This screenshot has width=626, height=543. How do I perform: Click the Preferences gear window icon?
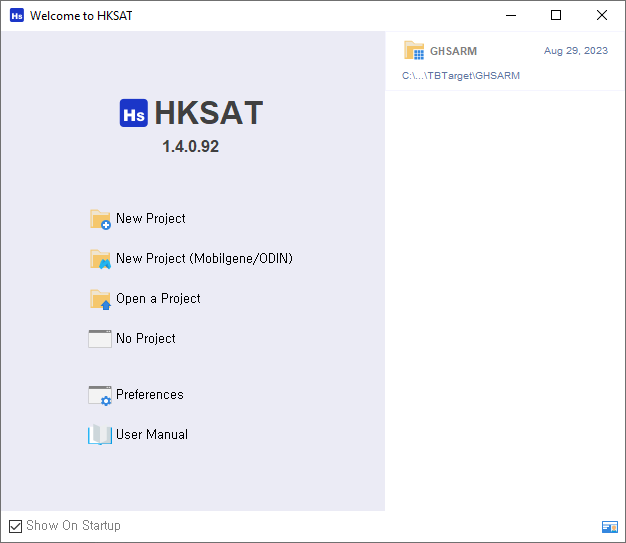(x=100, y=395)
